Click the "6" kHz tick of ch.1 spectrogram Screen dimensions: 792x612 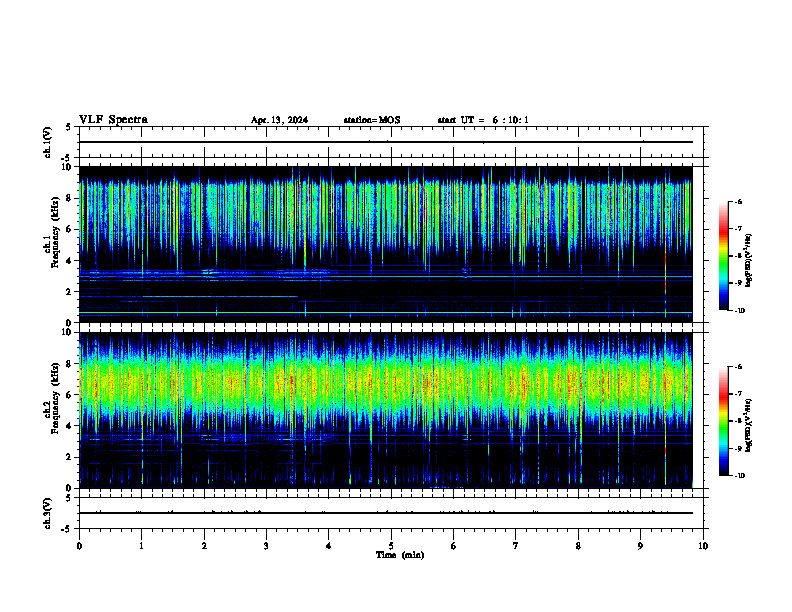pyautogui.click(x=70, y=230)
